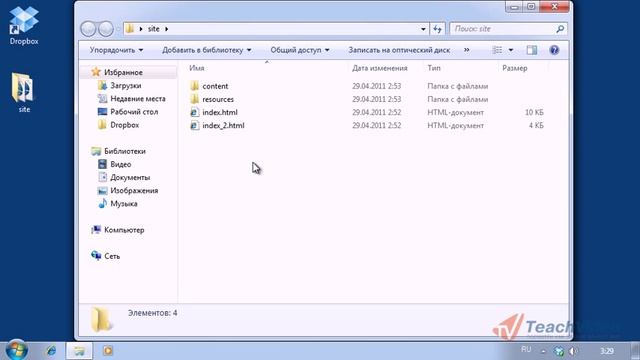Open the media player taskbar icon

108,351
